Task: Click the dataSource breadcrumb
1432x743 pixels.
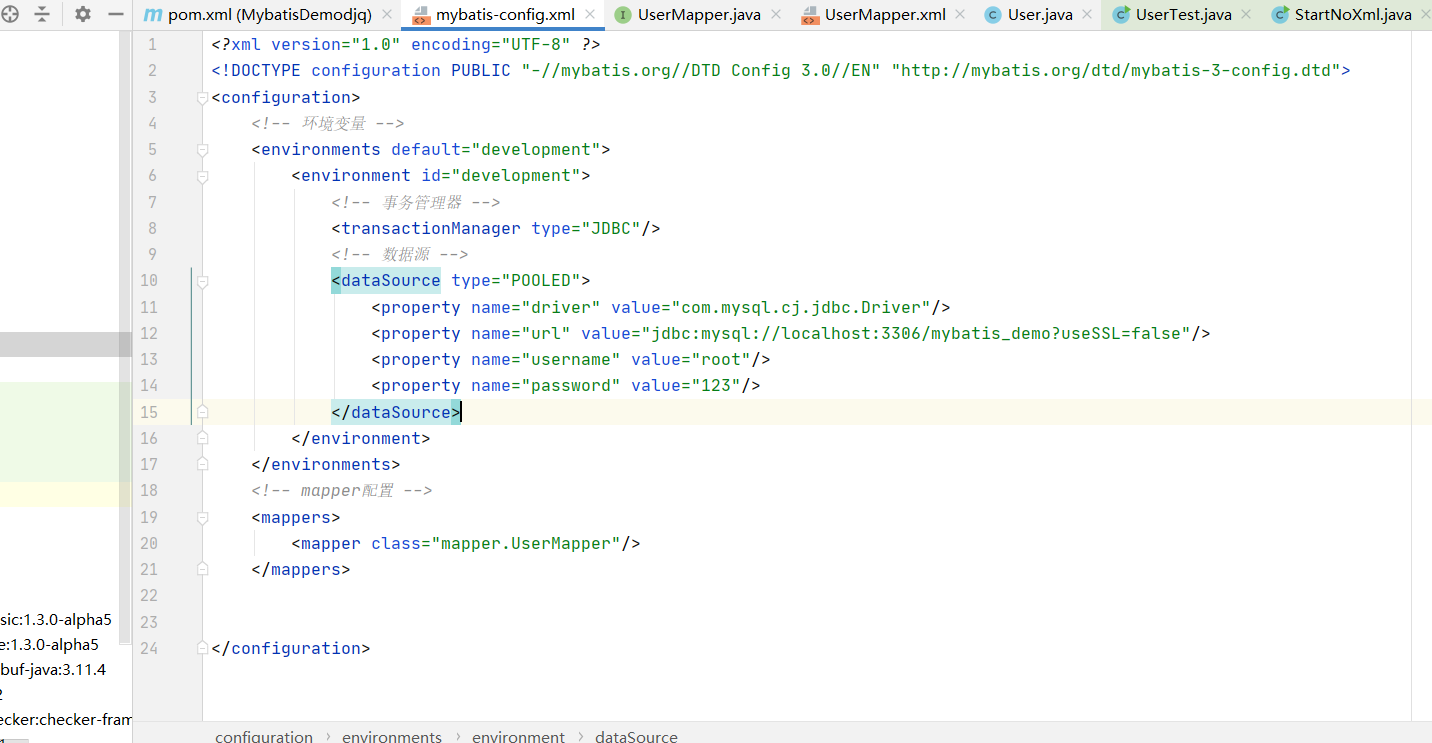Action: point(636,736)
